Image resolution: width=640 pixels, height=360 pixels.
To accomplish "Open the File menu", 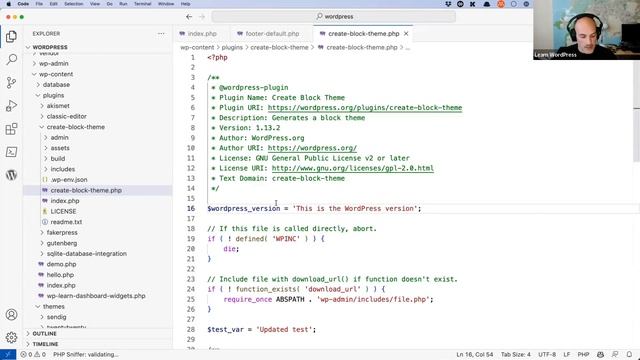I will coord(39,4).
